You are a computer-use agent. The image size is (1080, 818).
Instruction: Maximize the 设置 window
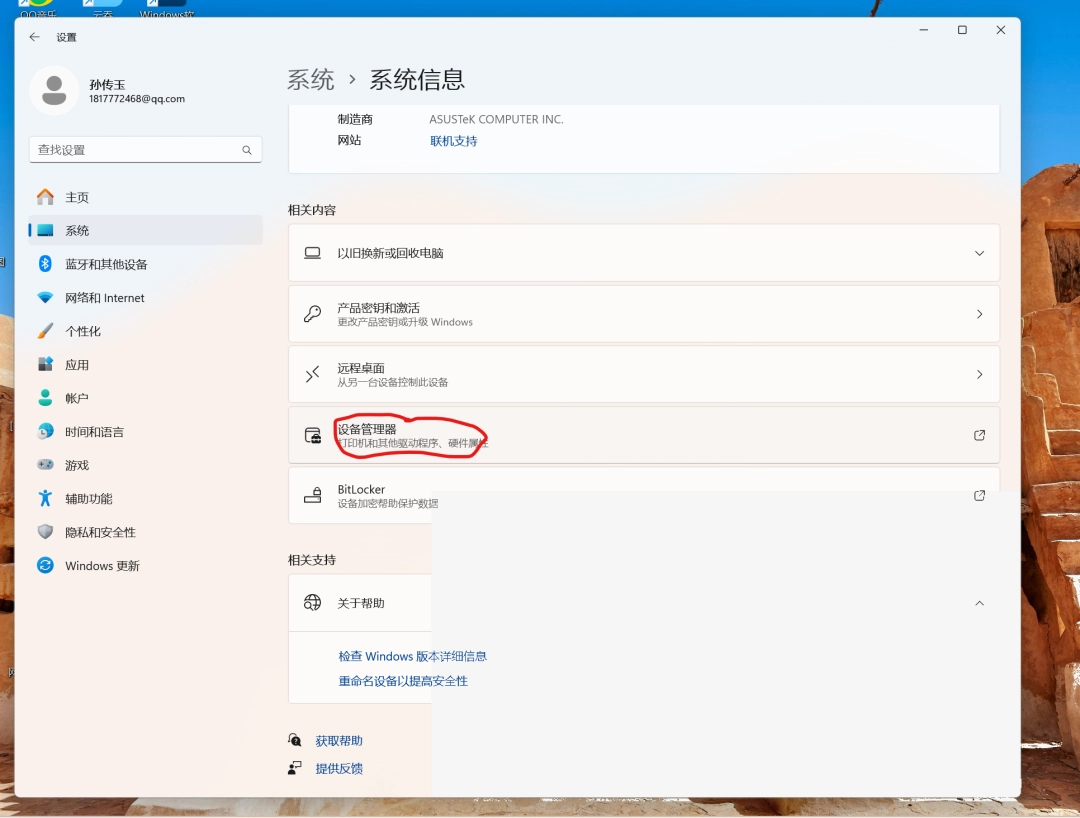[962, 30]
